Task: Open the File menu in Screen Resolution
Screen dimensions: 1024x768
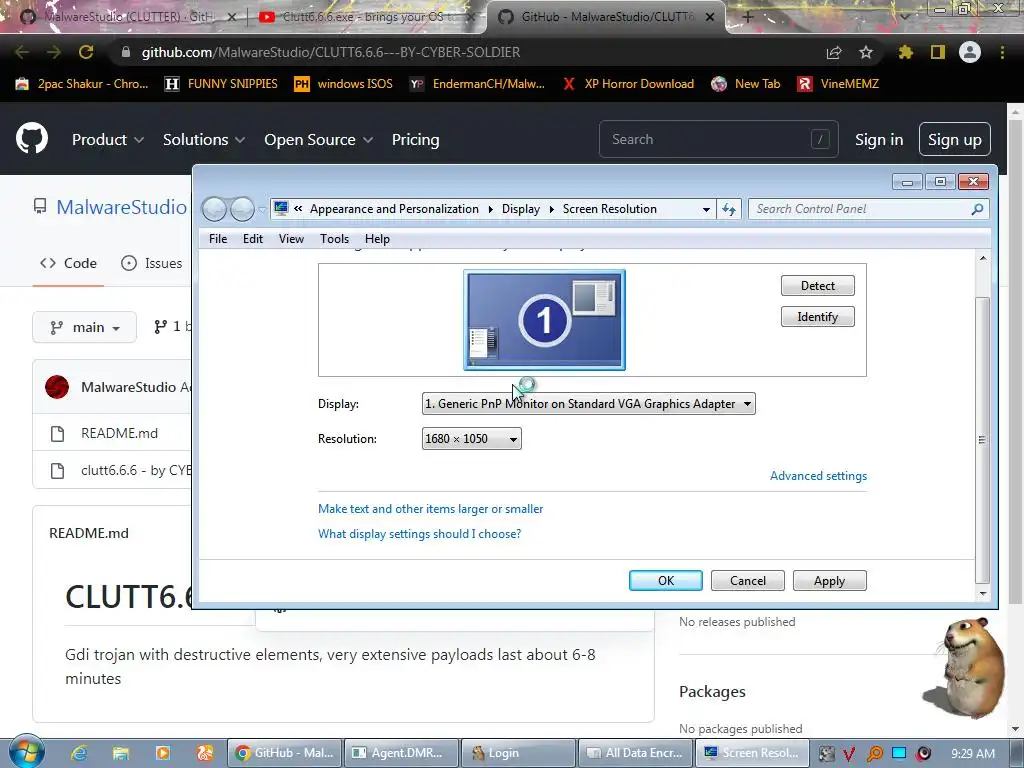Action: (x=218, y=239)
